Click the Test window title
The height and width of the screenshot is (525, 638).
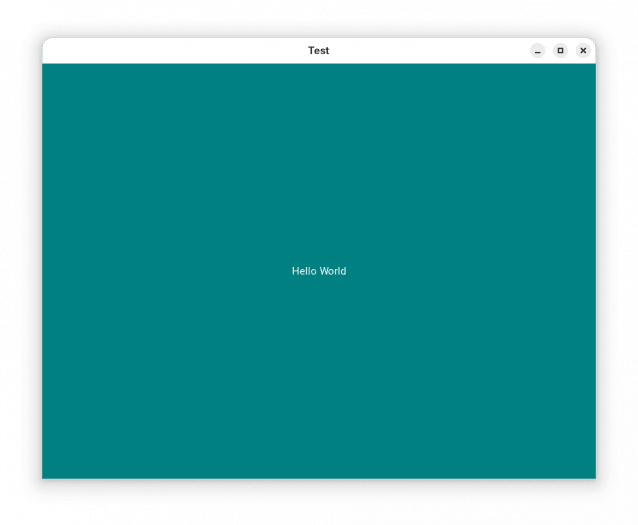coord(319,50)
